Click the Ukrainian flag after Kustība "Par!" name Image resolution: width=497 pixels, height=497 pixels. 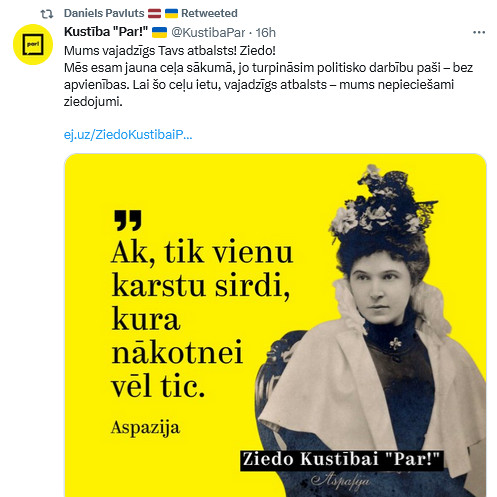coord(159,32)
